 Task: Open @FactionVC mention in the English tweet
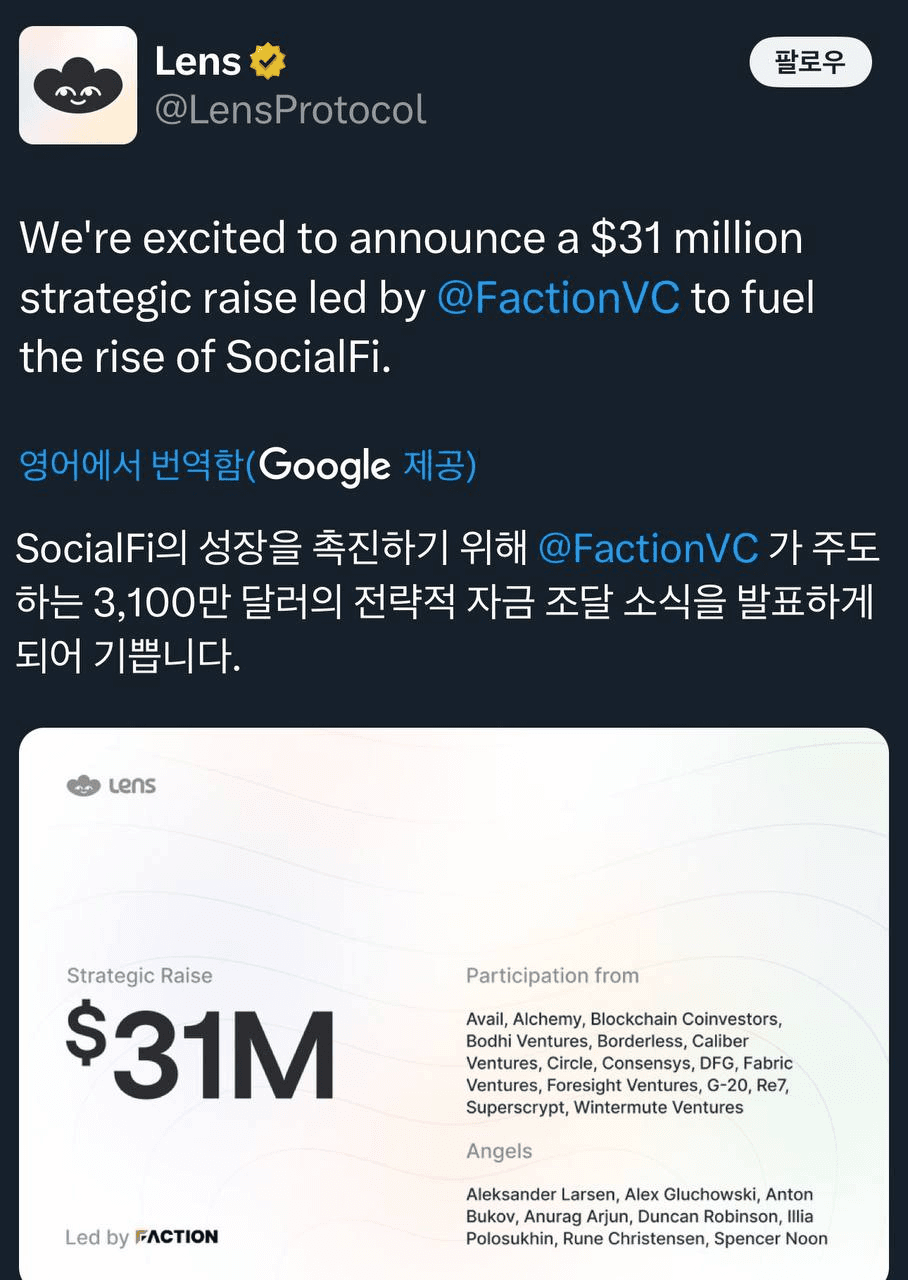pos(559,298)
